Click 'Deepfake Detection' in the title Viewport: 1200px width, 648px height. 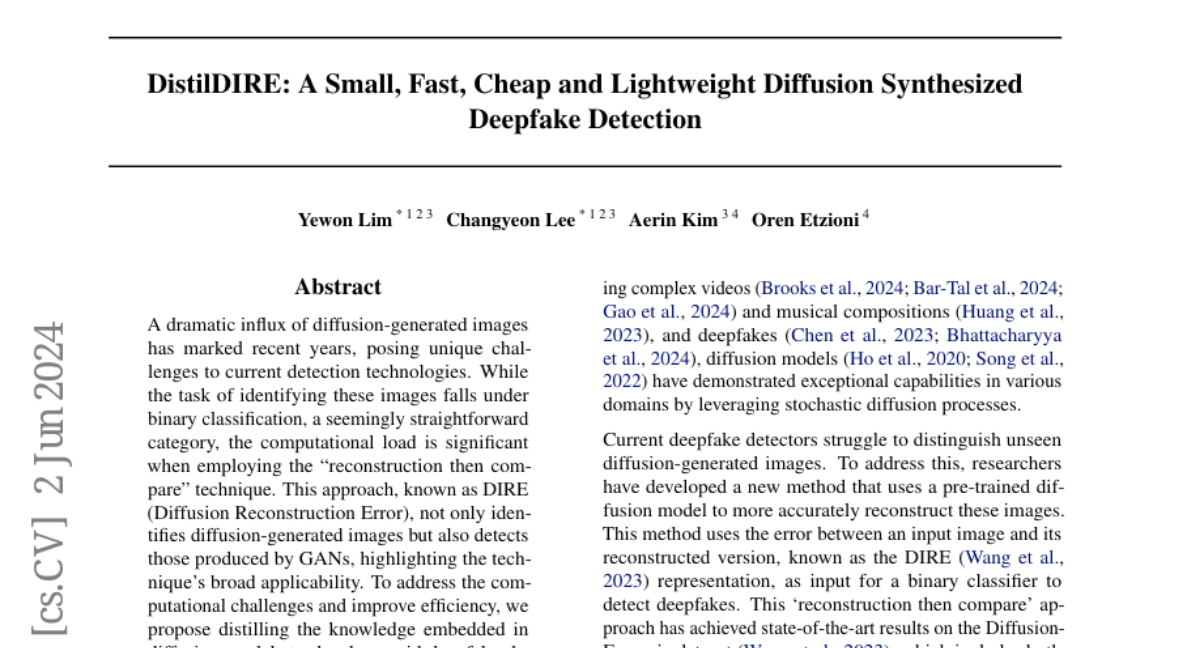(x=584, y=120)
